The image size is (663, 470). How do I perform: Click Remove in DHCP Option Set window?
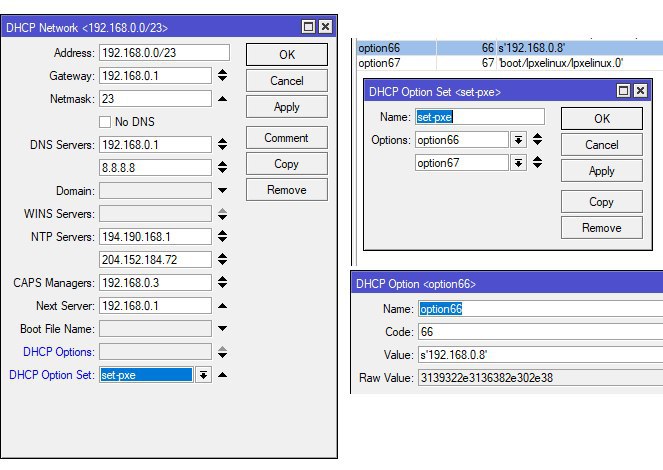(602, 228)
